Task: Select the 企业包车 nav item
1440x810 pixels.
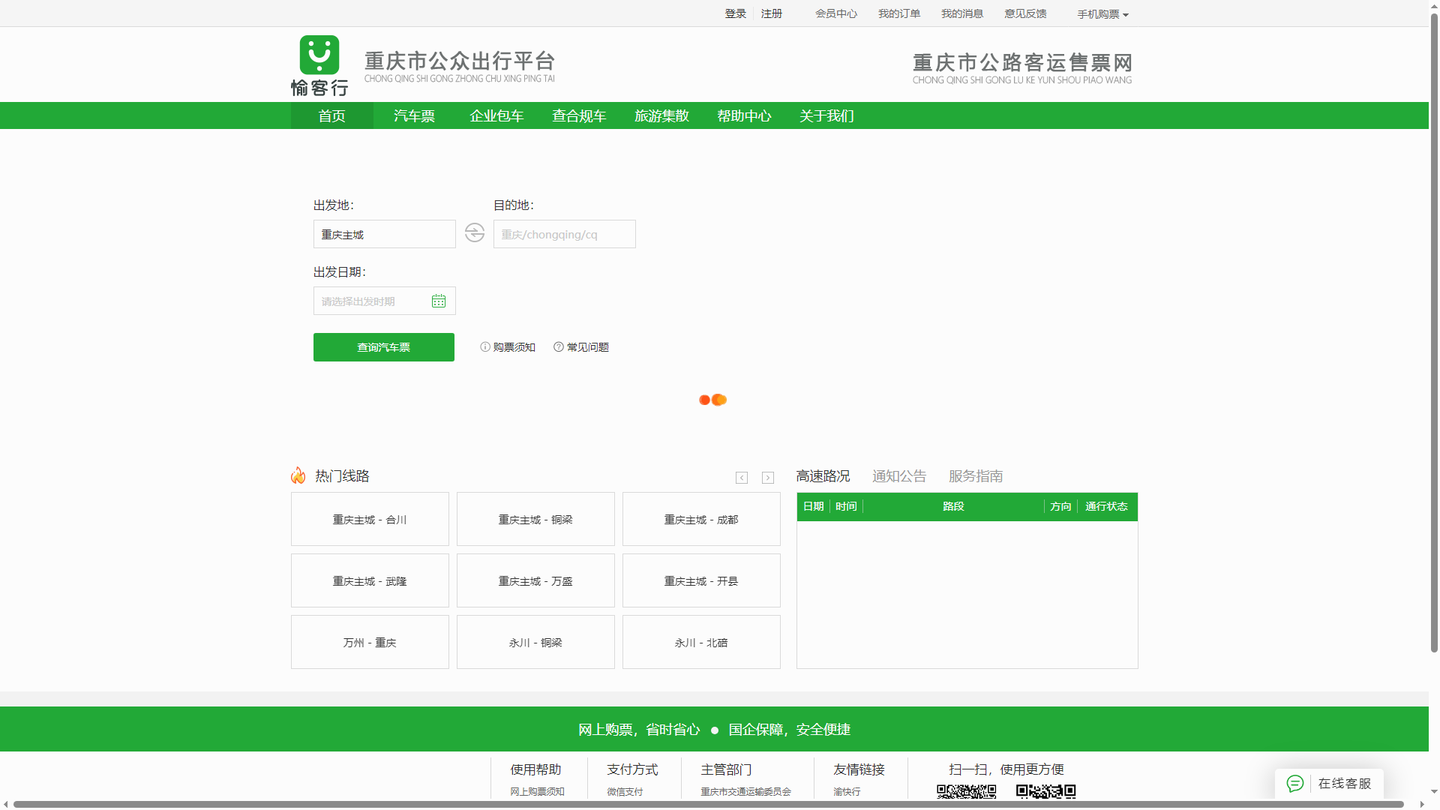Action: tap(497, 116)
